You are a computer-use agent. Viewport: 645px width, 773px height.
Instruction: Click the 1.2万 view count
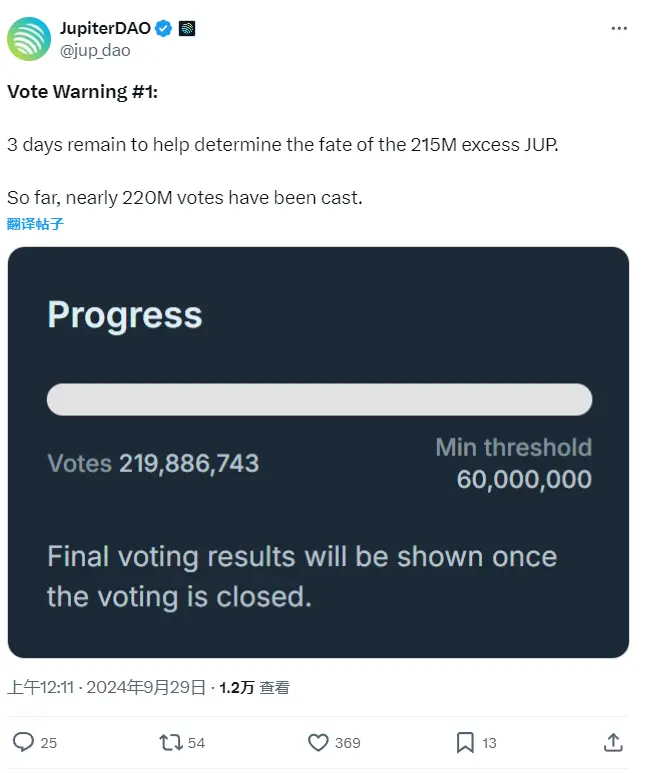[236, 687]
